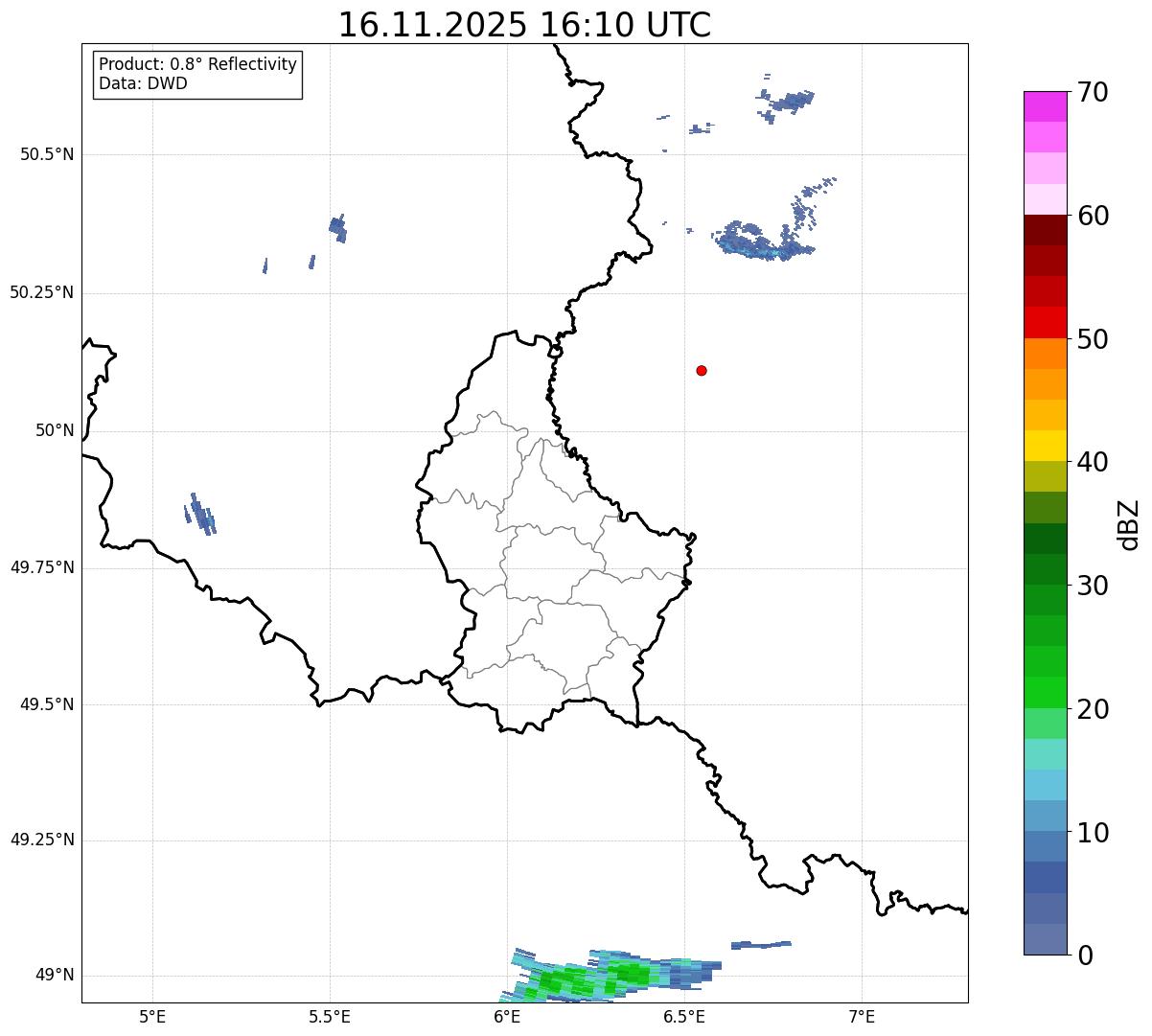The image size is (1152, 1036).
Task: Click the 7°E longitude tick label
Action: point(862,1016)
